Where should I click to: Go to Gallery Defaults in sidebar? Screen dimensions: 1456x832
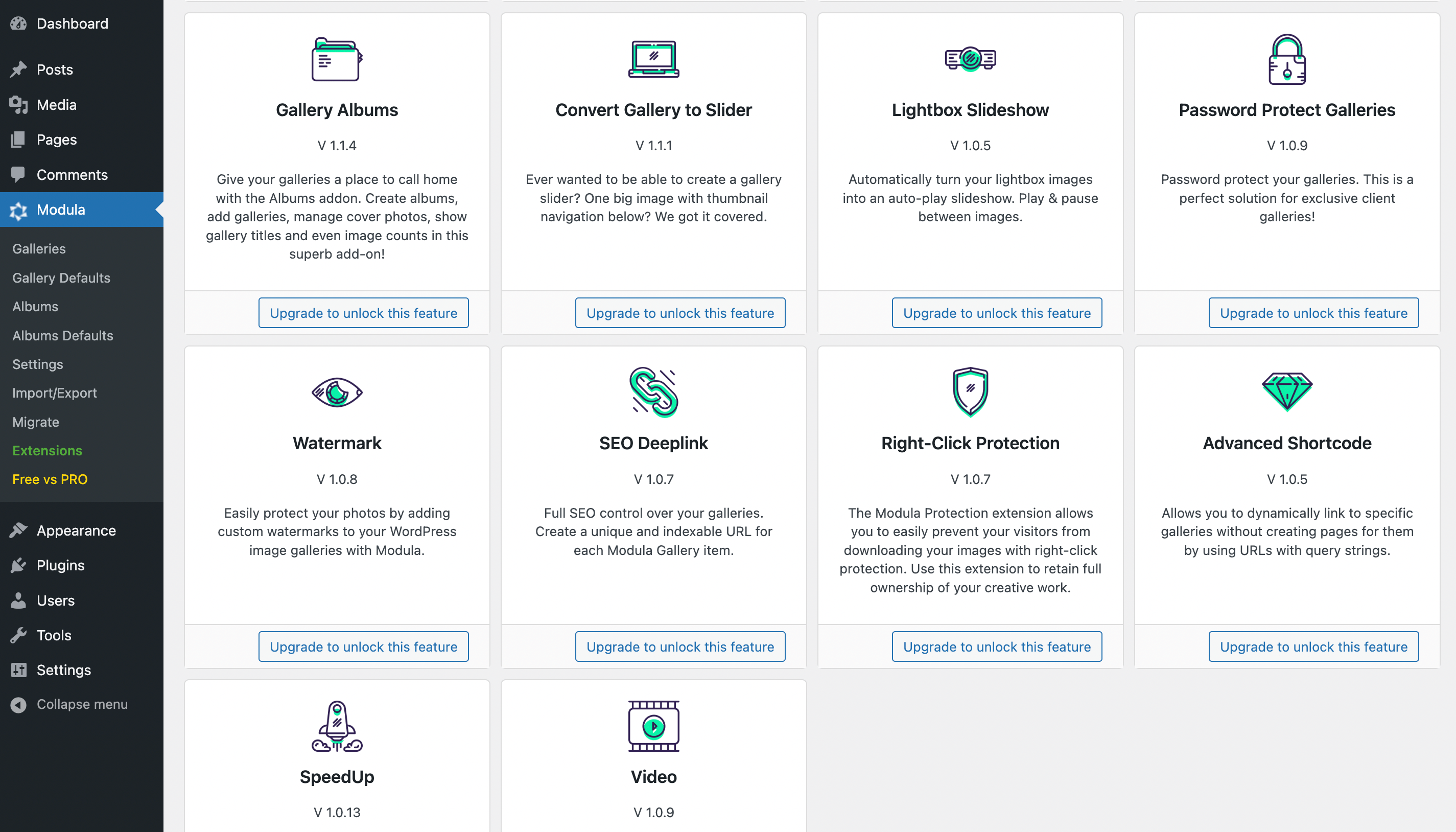tap(61, 278)
